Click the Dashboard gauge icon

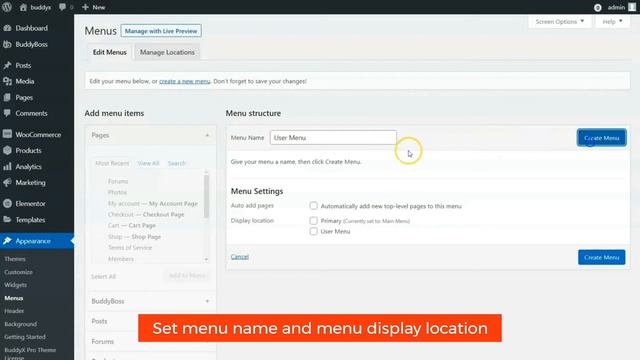coord(7,28)
